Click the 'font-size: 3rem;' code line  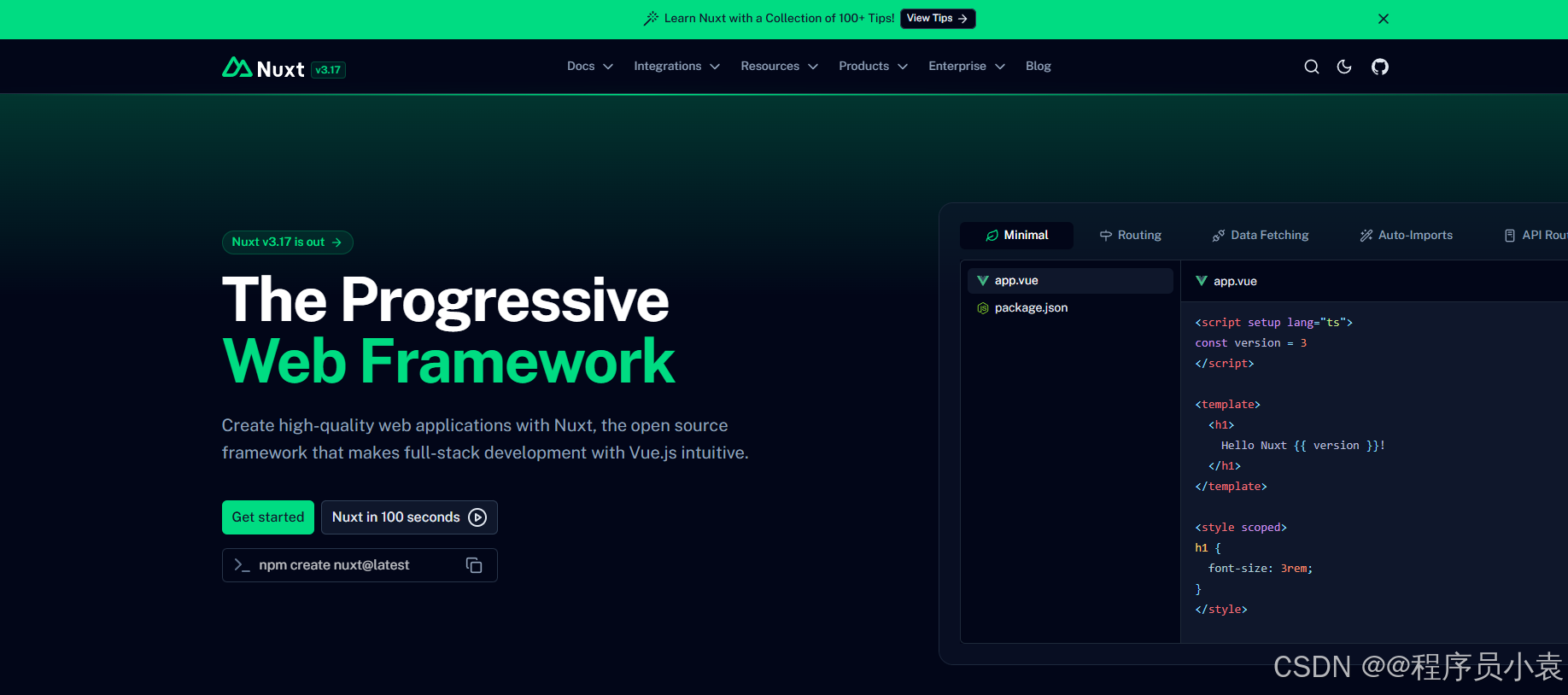[x=1261, y=569]
